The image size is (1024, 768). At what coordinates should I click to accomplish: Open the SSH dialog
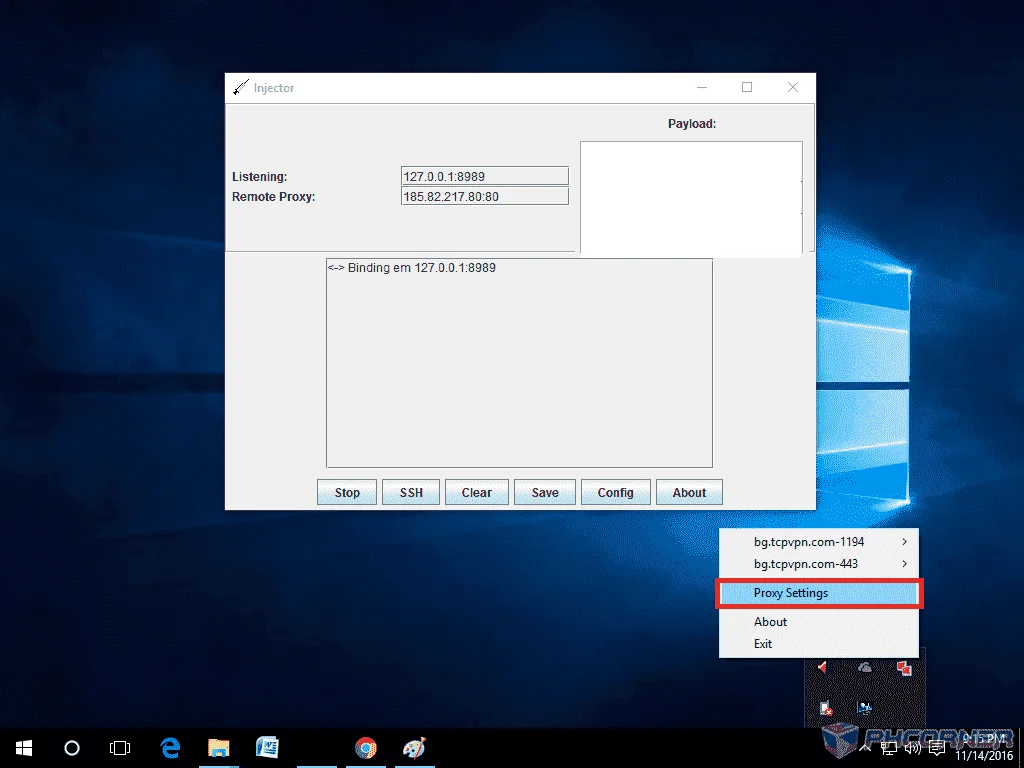[411, 492]
